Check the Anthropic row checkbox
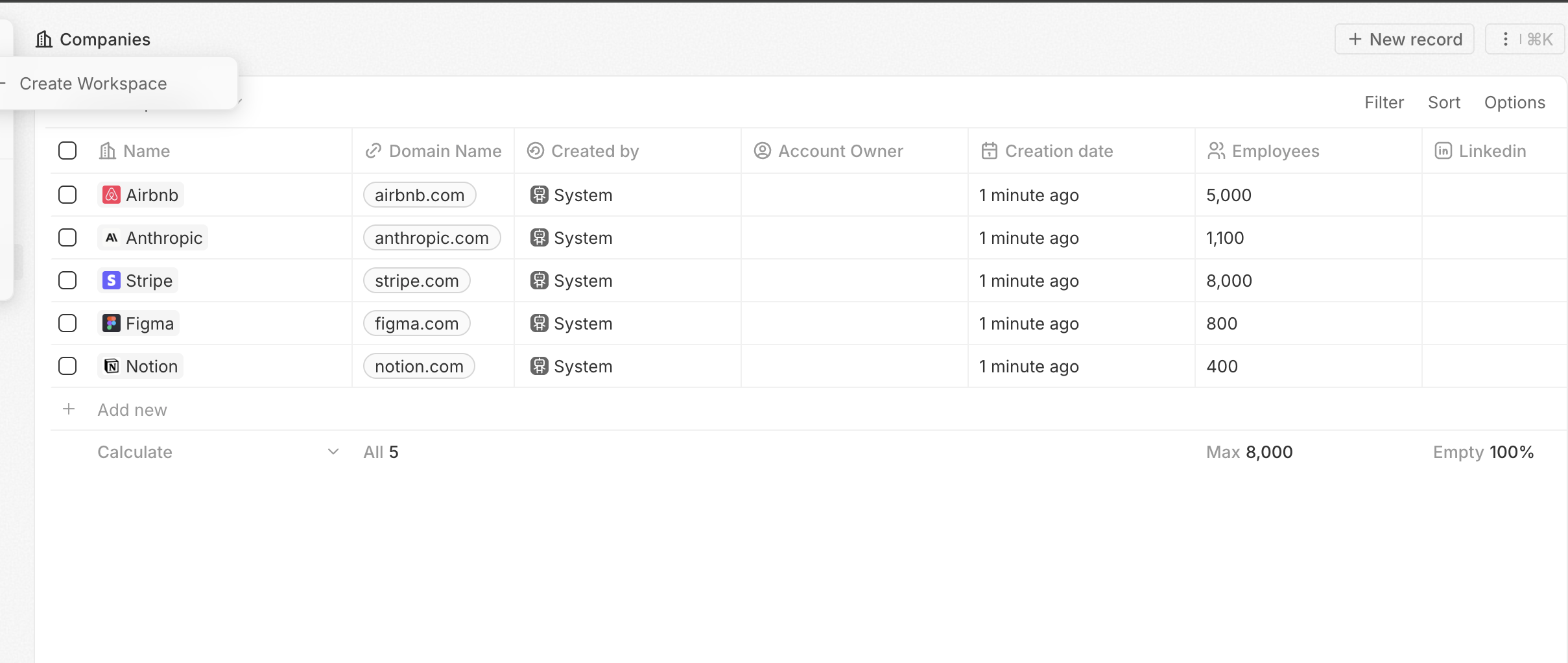Screen dimensions: 1568x663 [67, 237]
